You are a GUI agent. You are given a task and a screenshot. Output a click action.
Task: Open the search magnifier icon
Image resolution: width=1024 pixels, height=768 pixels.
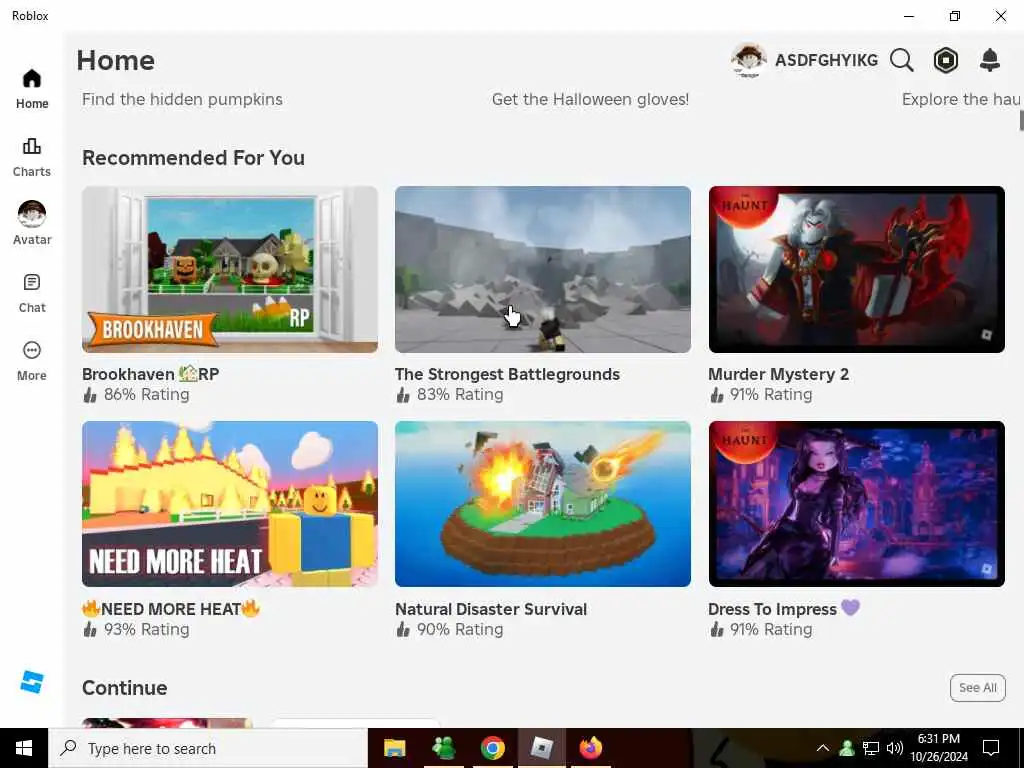[x=901, y=60]
